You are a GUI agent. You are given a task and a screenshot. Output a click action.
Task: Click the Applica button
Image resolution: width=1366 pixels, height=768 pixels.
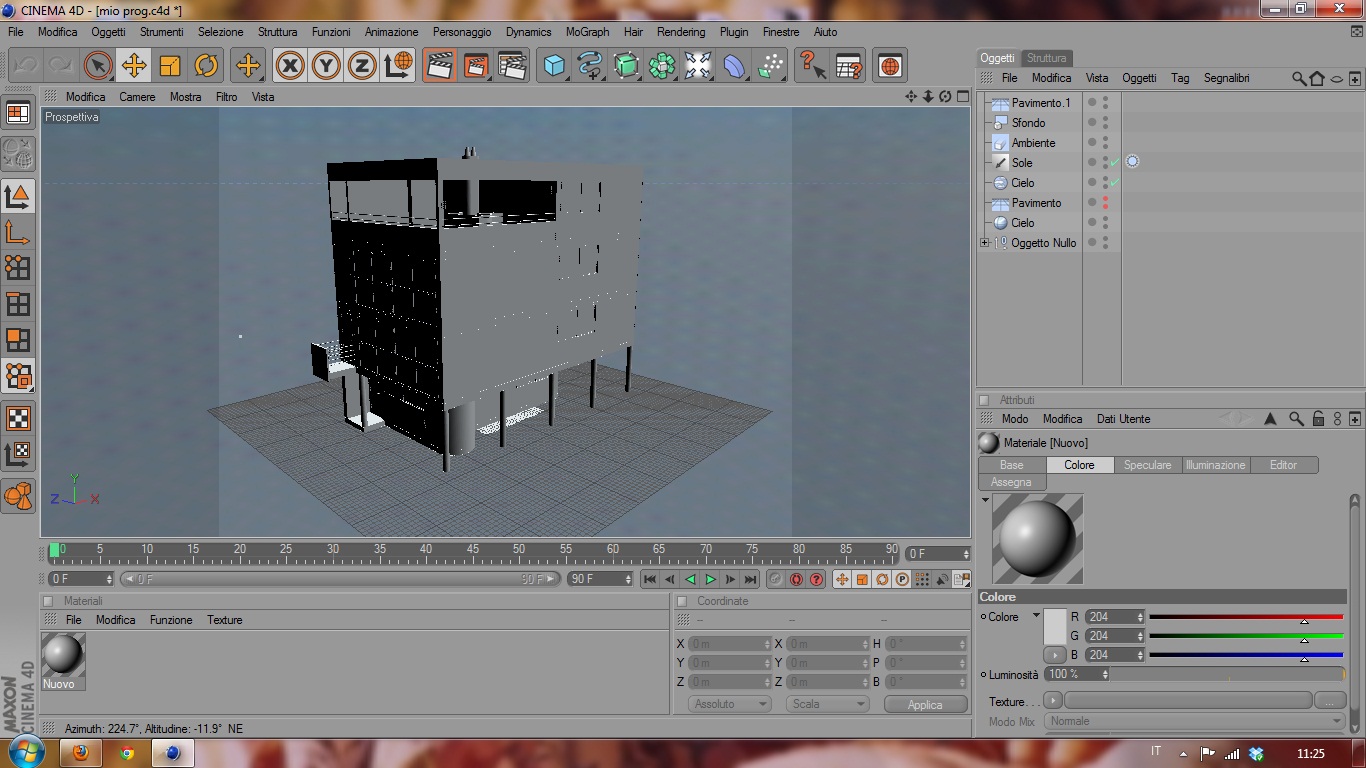tap(925, 704)
